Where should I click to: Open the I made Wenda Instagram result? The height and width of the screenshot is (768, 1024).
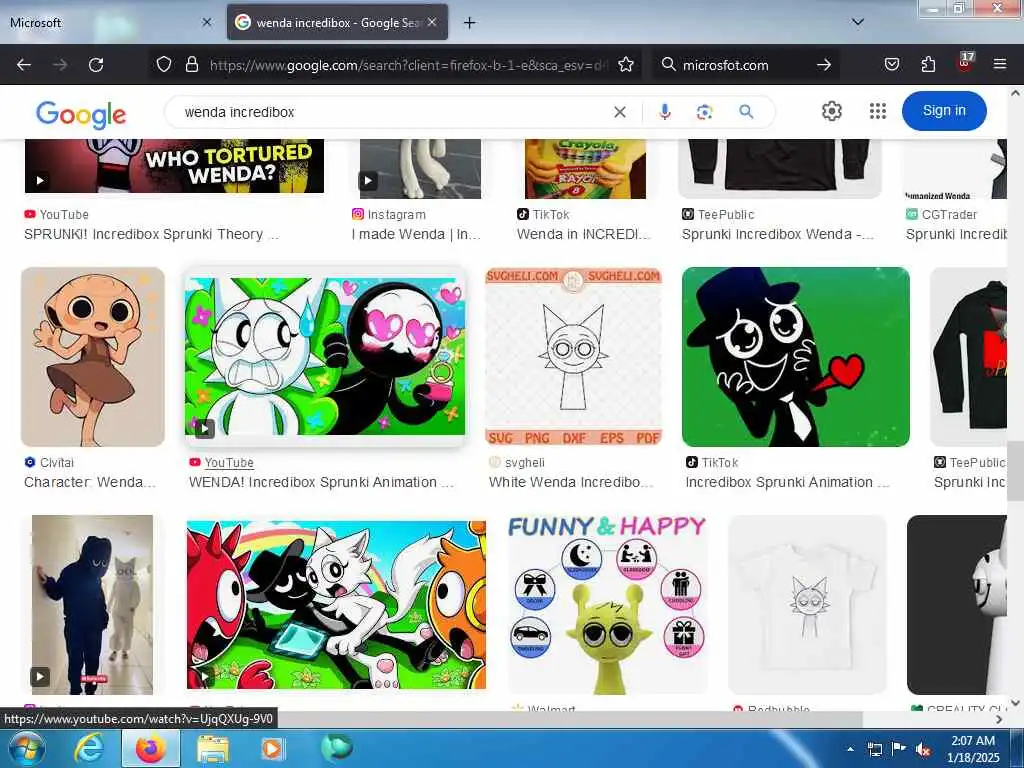coord(416,234)
